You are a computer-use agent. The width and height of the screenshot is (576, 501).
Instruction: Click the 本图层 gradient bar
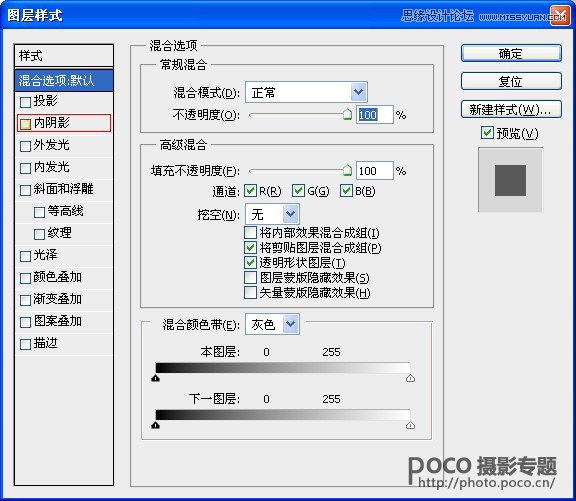[283, 368]
